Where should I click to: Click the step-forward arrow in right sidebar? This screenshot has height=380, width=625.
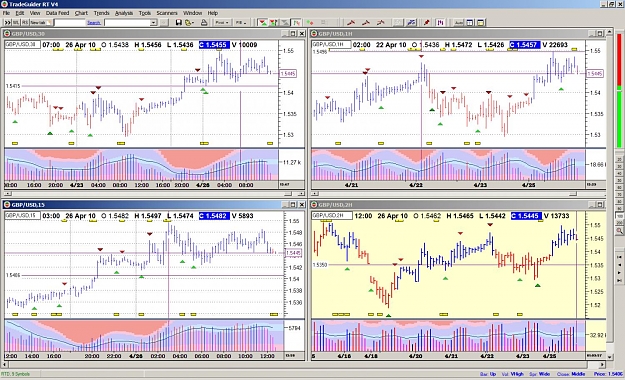click(619, 272)
